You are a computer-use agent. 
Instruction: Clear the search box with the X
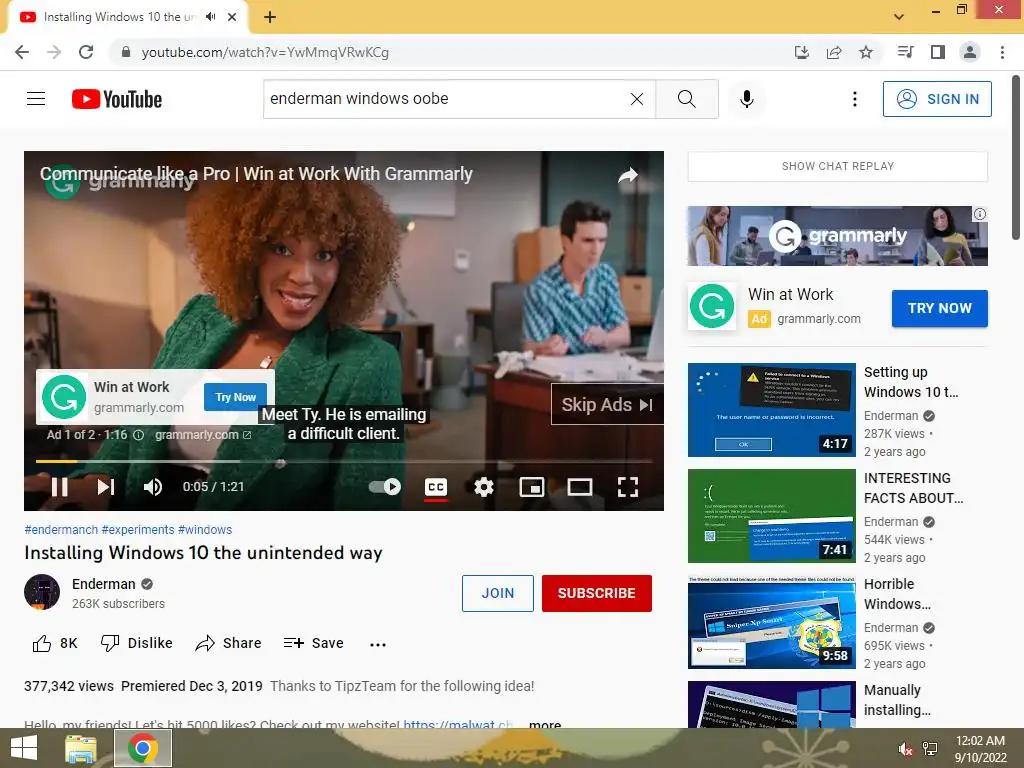pyautogui.click(x=637, y=99)
